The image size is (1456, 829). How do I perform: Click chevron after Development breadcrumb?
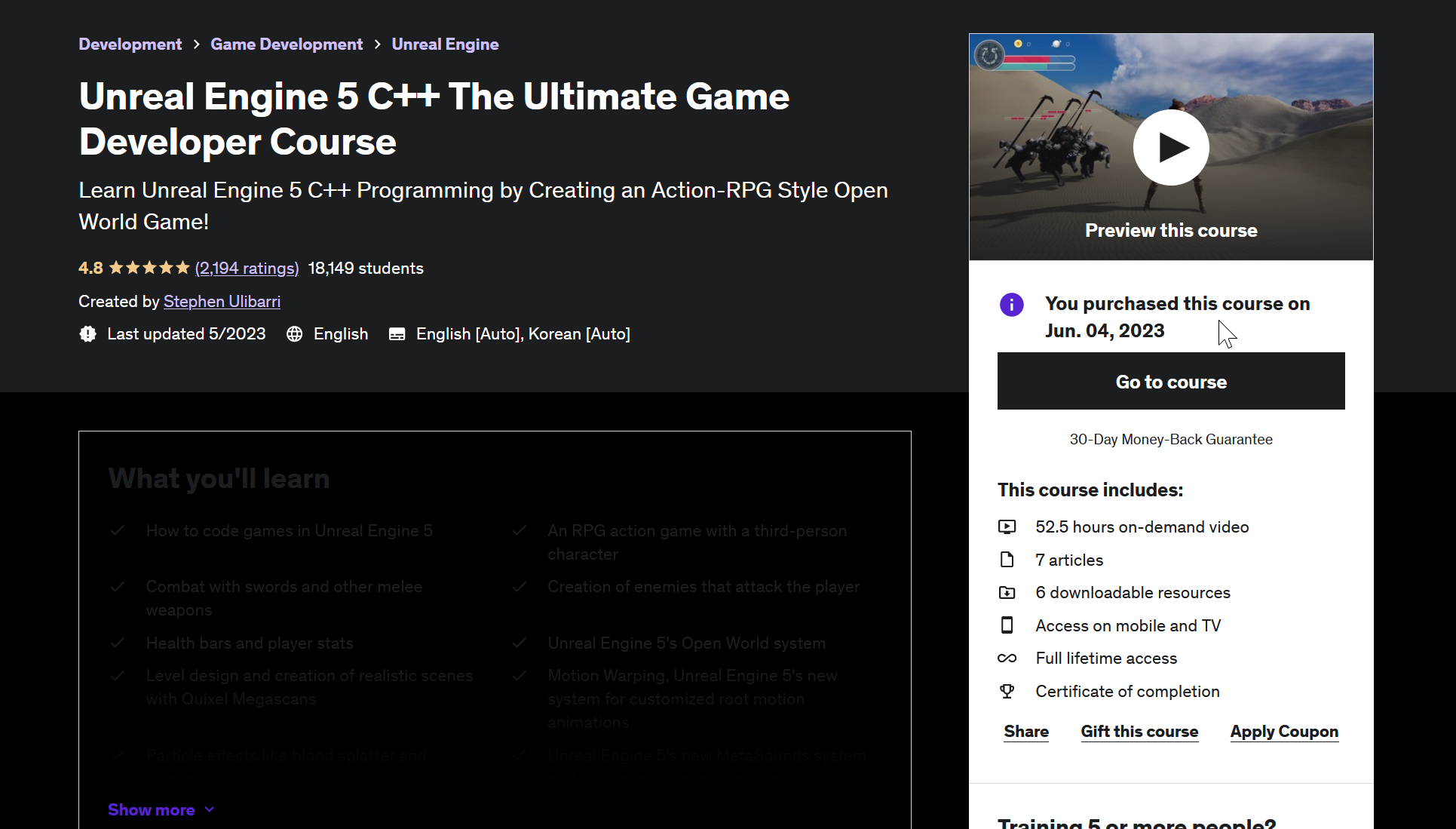click(196, 45)
